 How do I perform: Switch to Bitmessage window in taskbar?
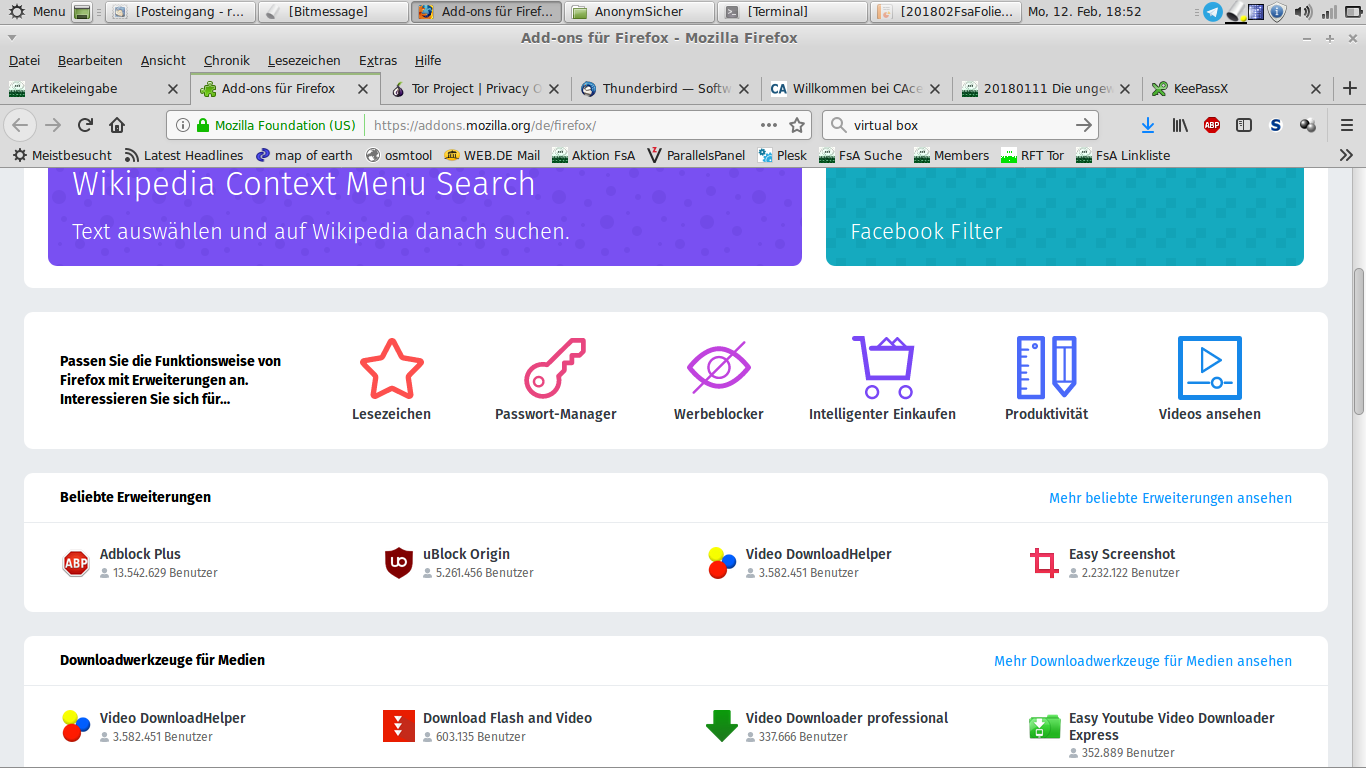(x=333, y=12)
